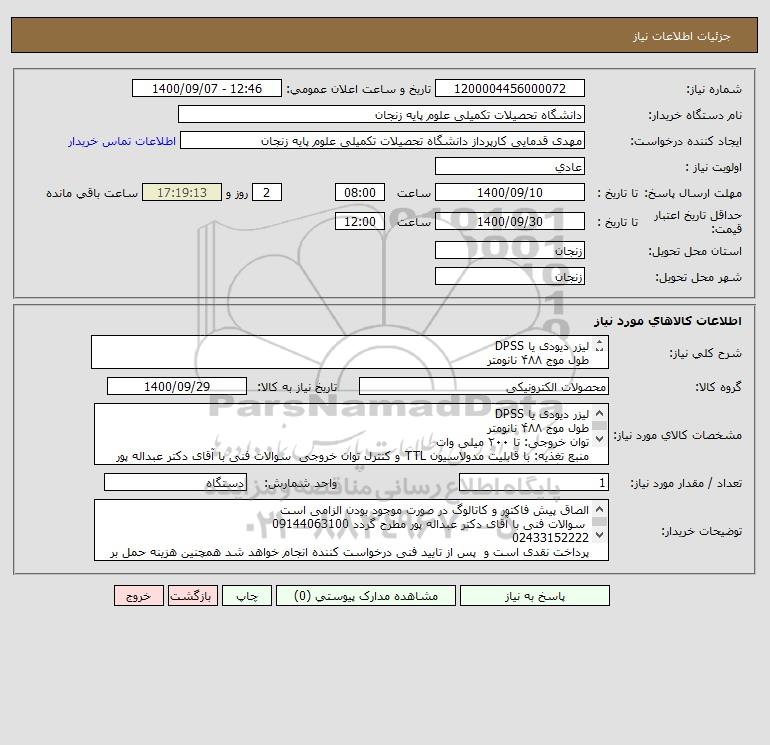The image size is (770, 745).
Task: Click response deadline date 1400/09/10
Action: pos(510,193)
